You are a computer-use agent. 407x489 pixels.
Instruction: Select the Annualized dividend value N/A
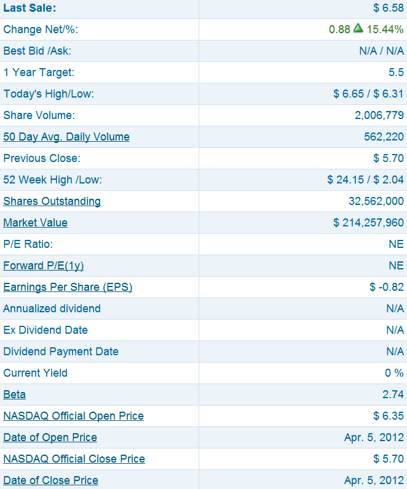[x=395, y=308]
